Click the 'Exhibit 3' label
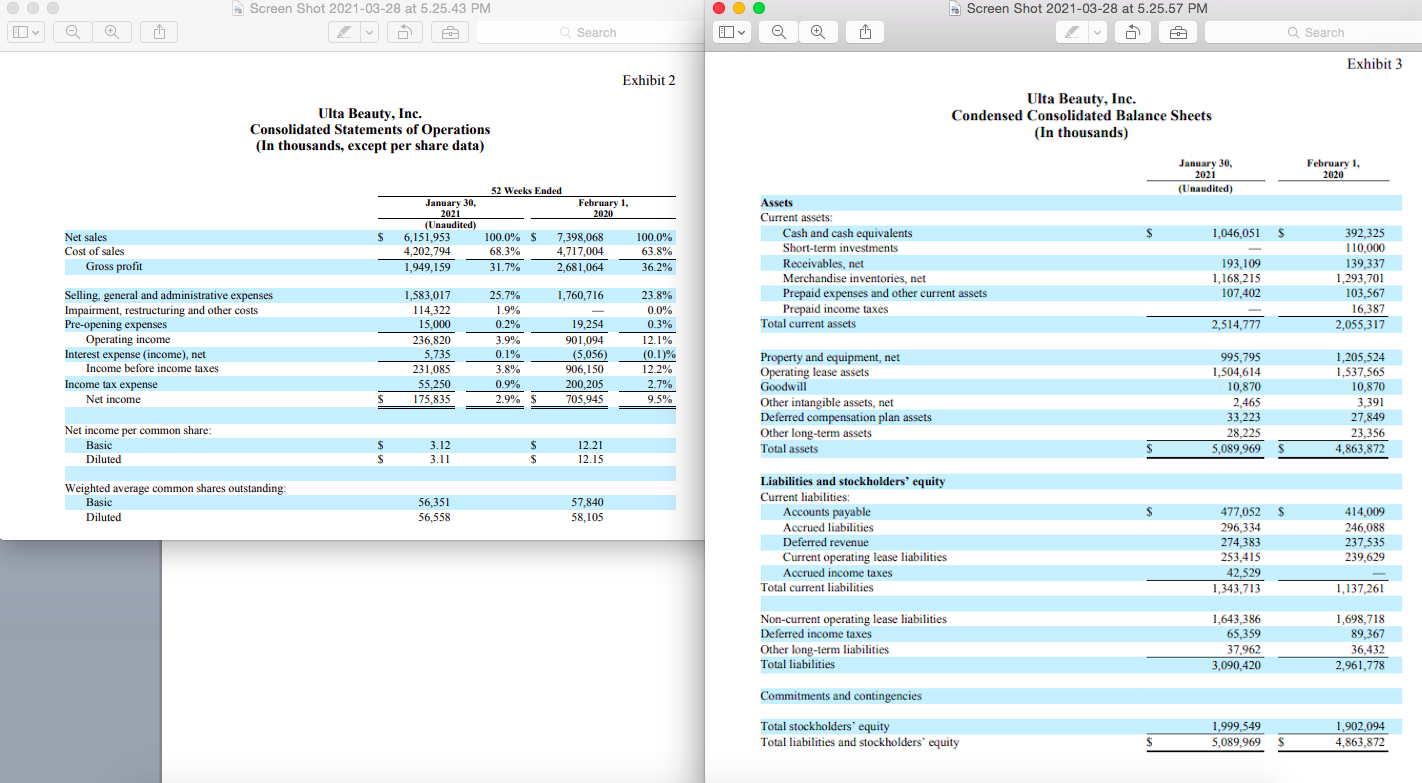This screenshot has width=1422, height=783. pos(1374,64)
